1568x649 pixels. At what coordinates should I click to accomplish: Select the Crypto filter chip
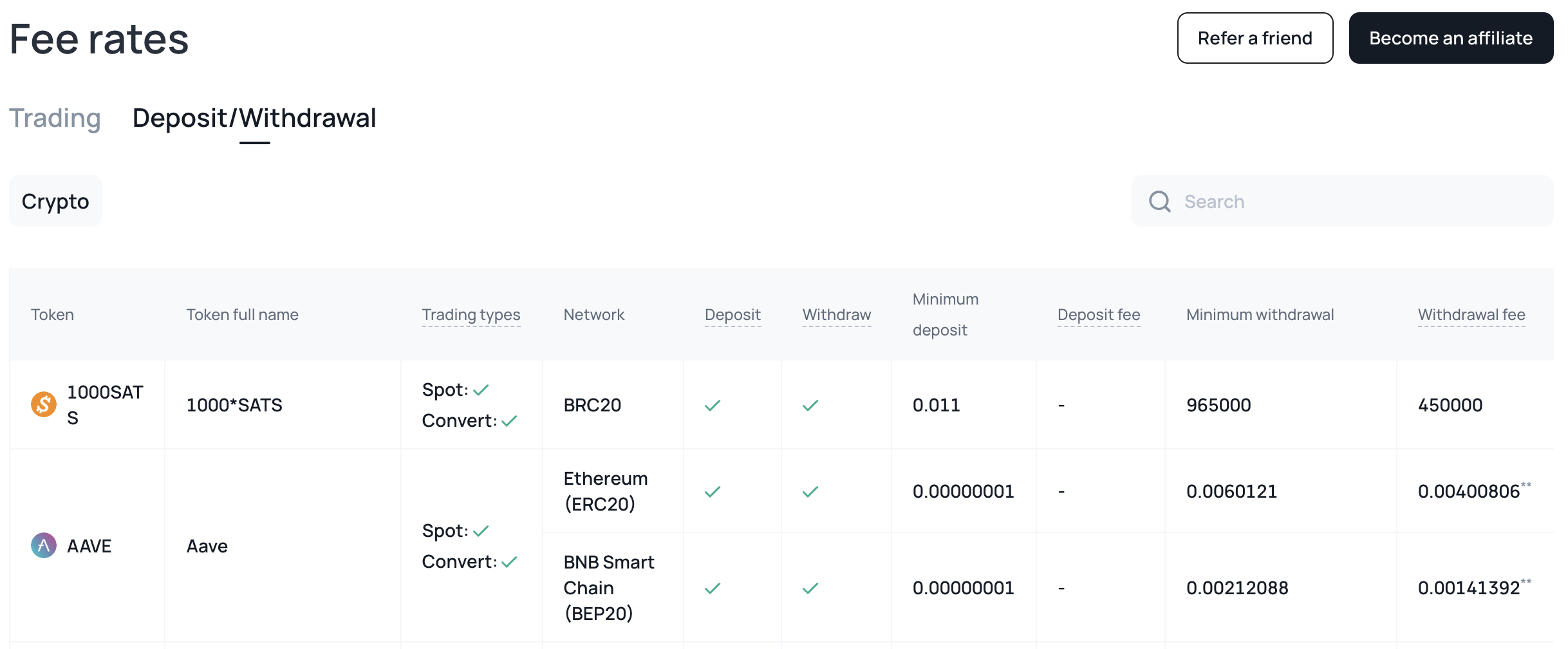[x=55, y=201]
